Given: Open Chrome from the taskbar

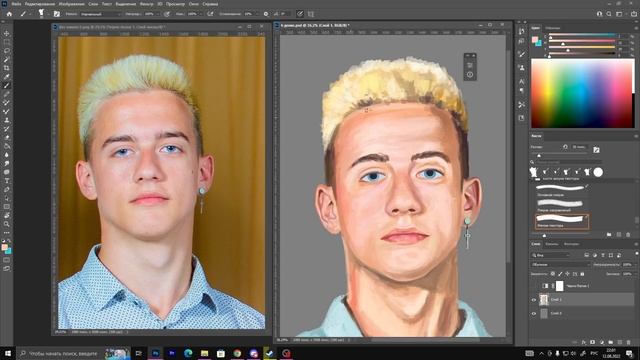Looking at the screenshot, I should (237, 353).
